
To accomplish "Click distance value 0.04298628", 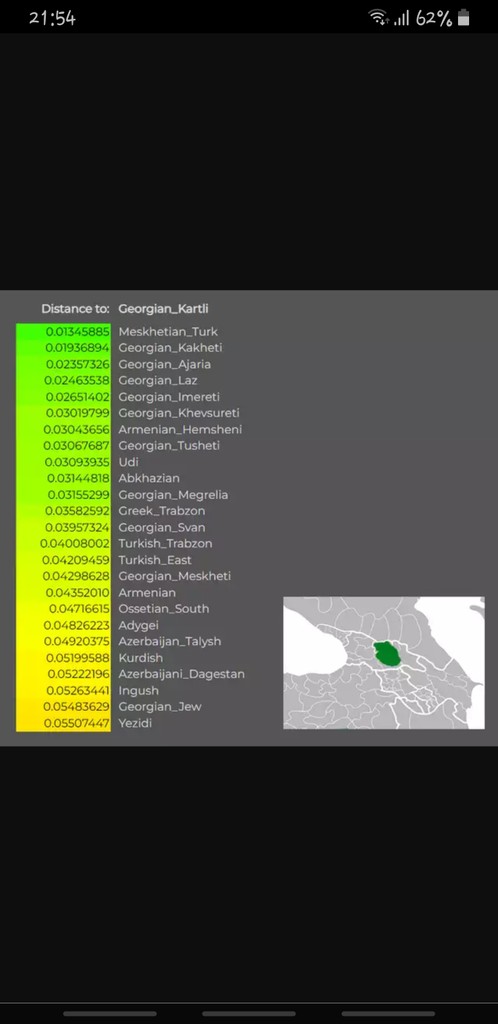I will pyautogui.click(x=76, y=577).
